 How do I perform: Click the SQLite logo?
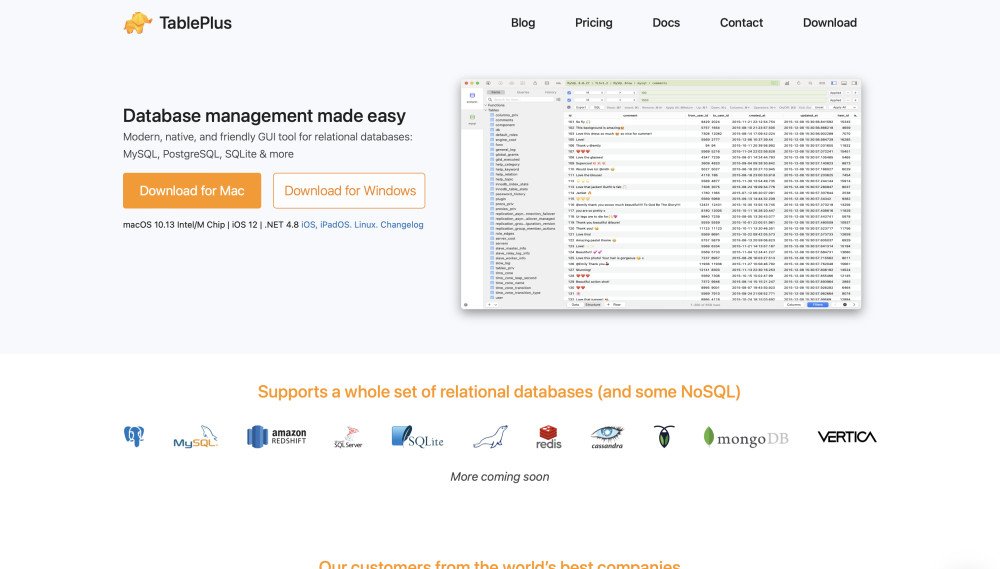click(x=417, y=437)
